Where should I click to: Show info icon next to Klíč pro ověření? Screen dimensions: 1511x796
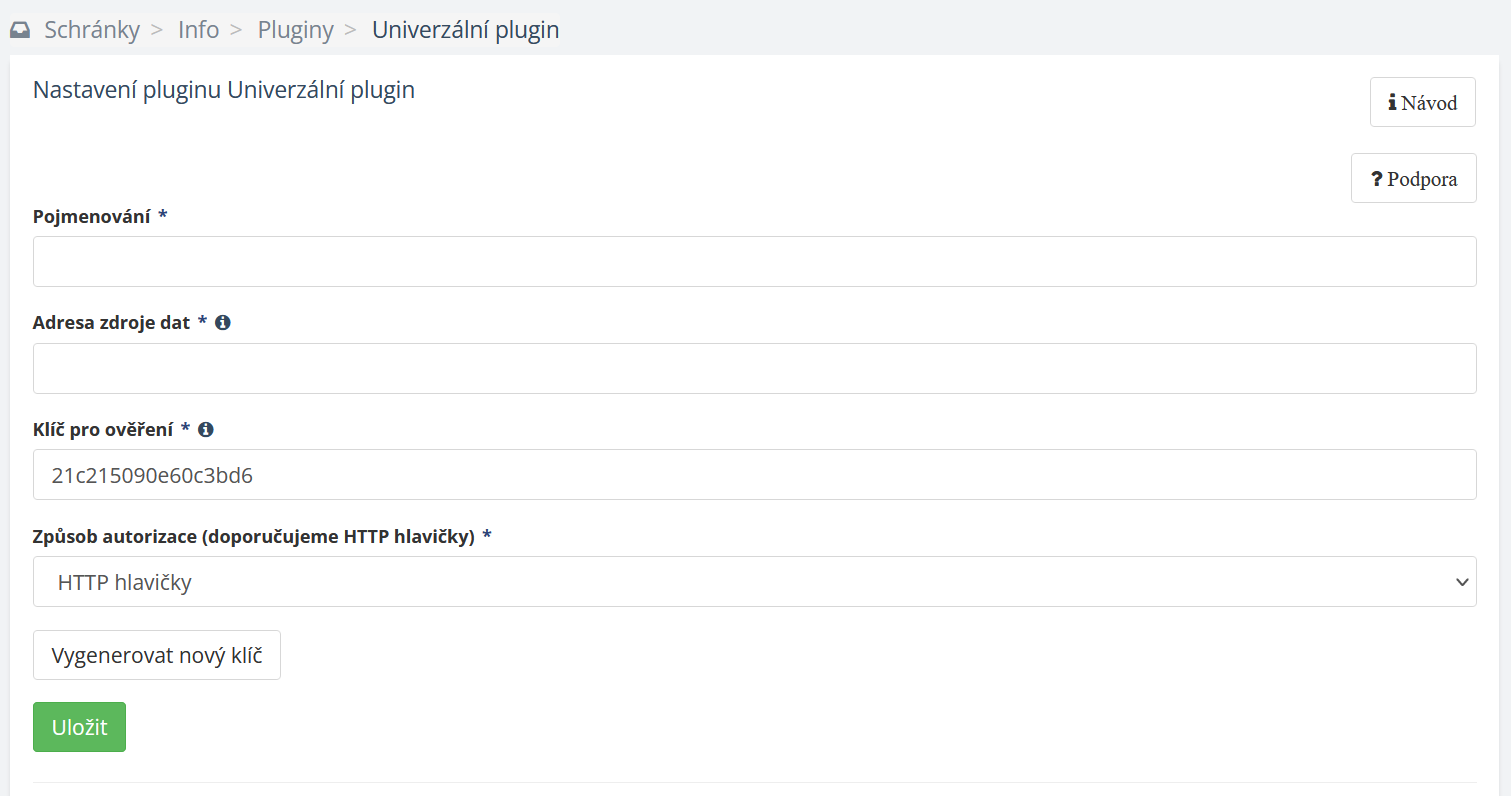[206, 429]
